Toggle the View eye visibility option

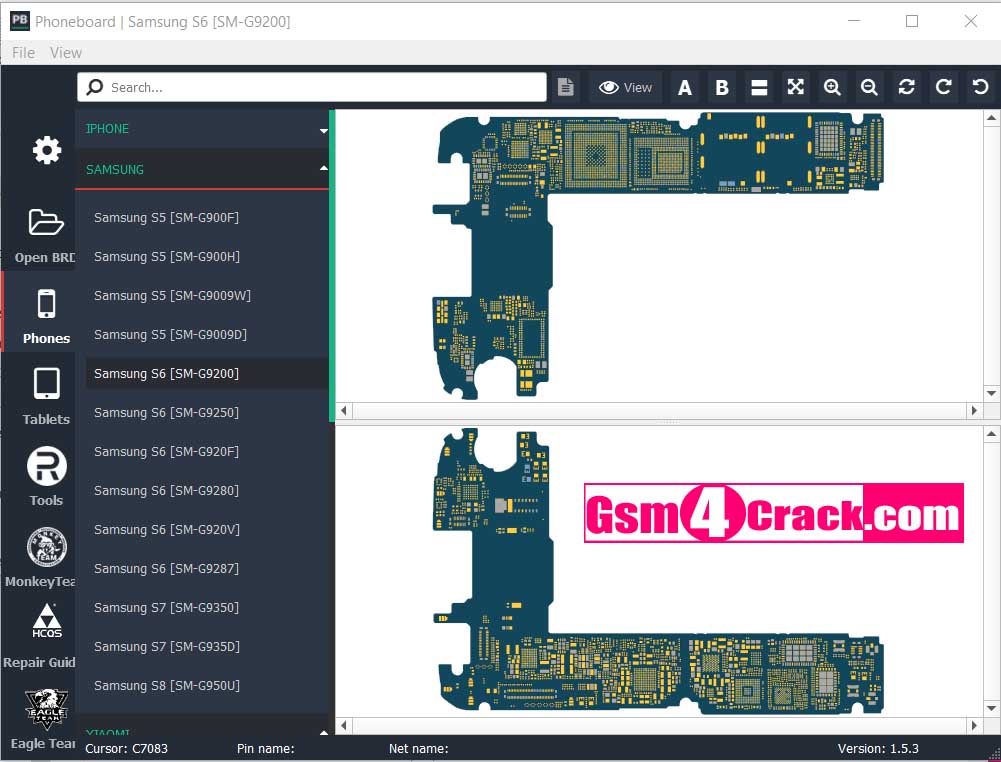(624, 87)
